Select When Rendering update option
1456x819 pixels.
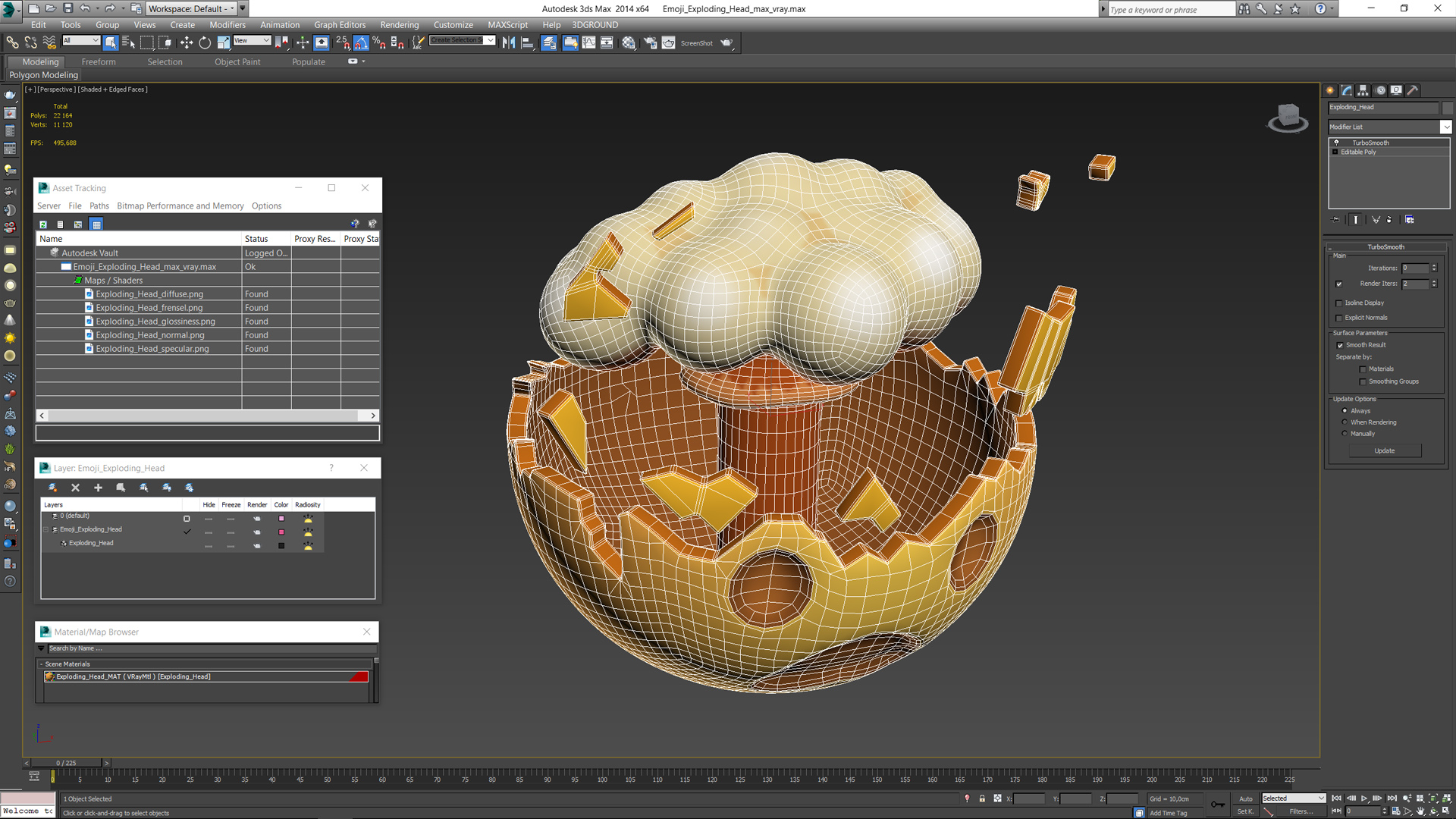click(1345, 422)
